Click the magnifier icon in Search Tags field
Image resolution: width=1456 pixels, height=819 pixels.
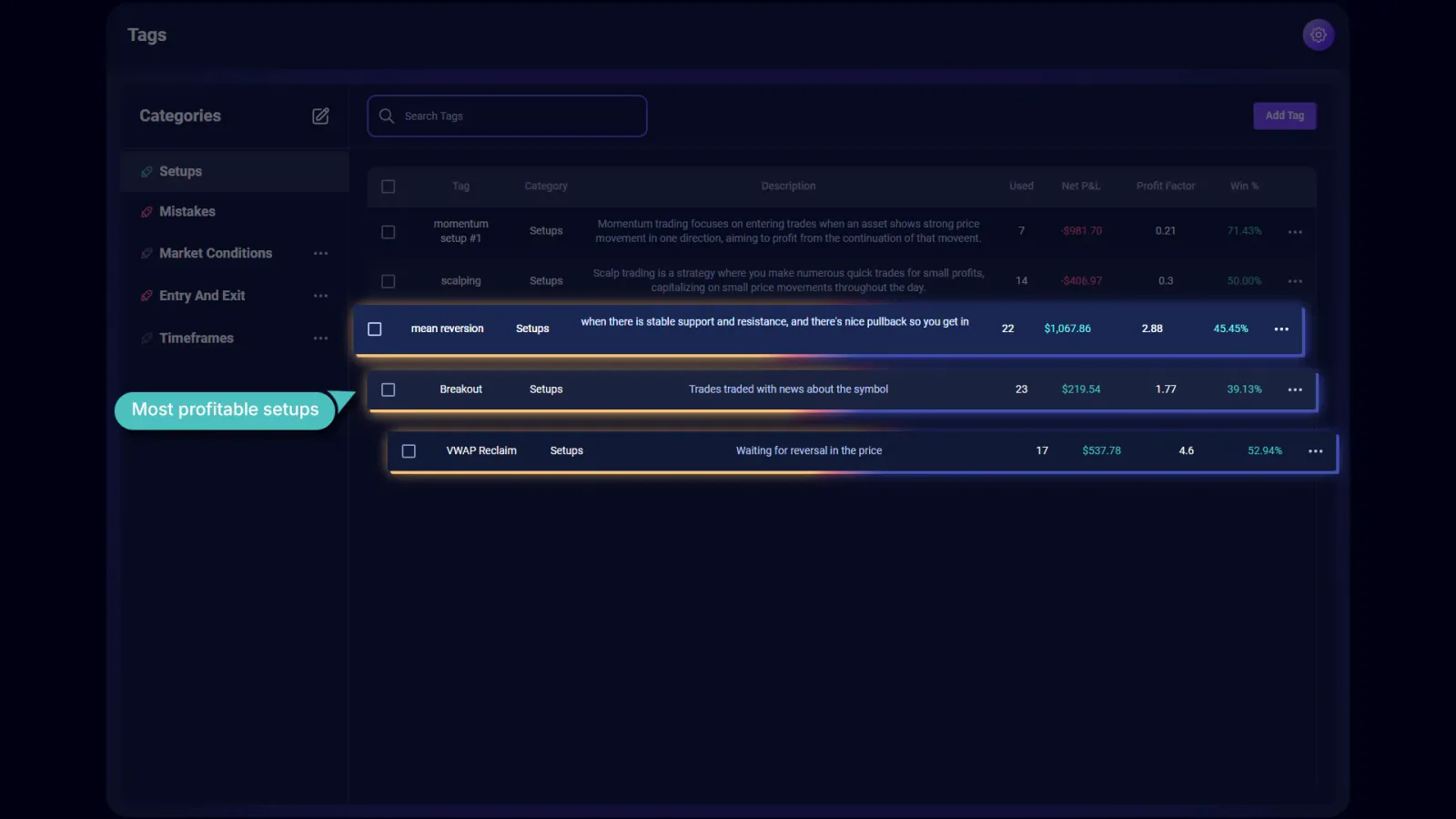(x=386, y=116)
